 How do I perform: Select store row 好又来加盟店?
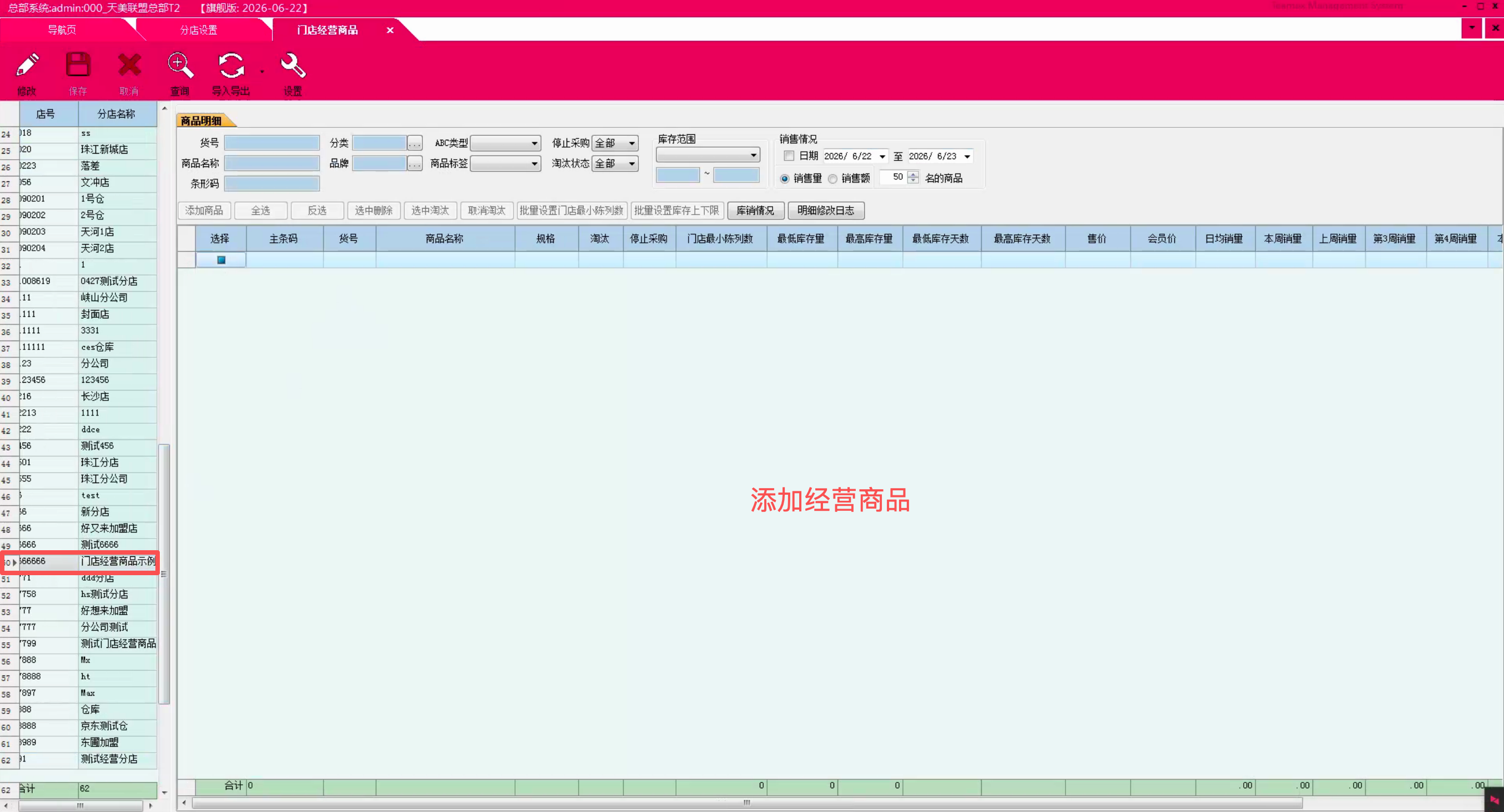tap(79, 529)
